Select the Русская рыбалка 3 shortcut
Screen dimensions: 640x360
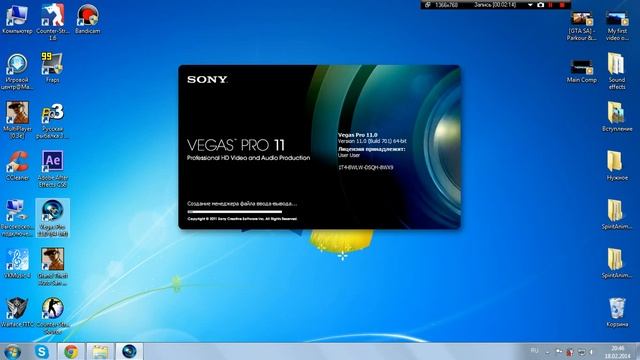[x=53, y=121]
